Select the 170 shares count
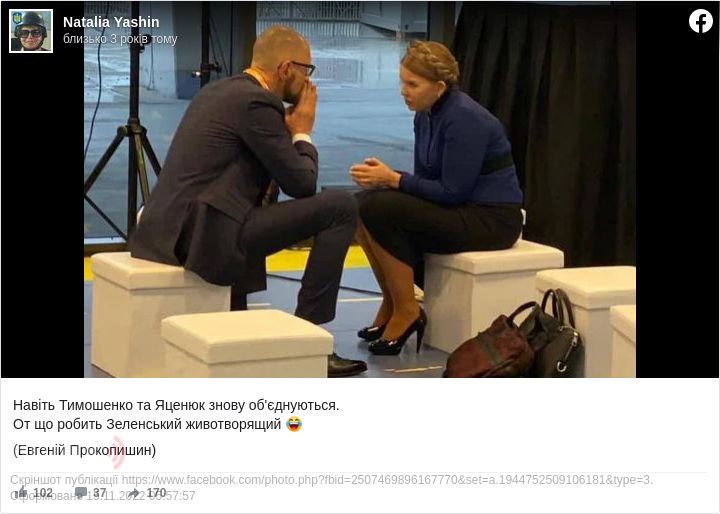The image size is (720, 514). (156, 492)
